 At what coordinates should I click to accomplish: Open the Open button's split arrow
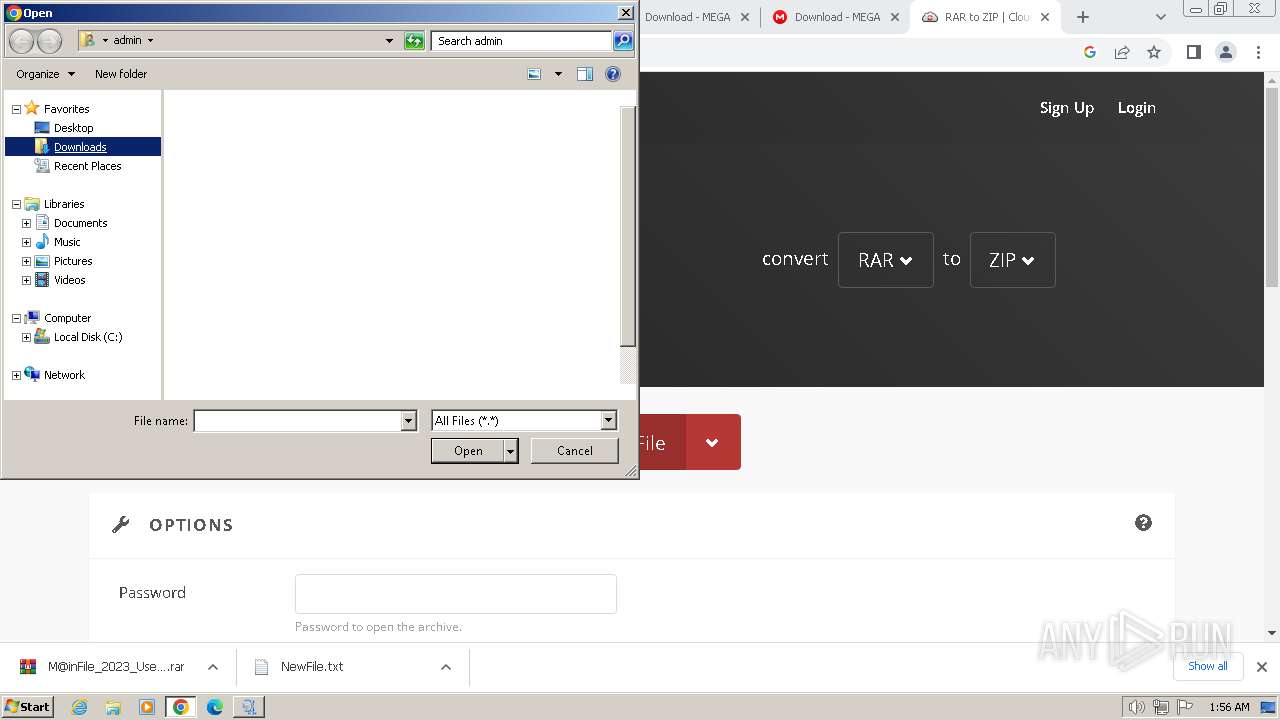click(511, 451)
